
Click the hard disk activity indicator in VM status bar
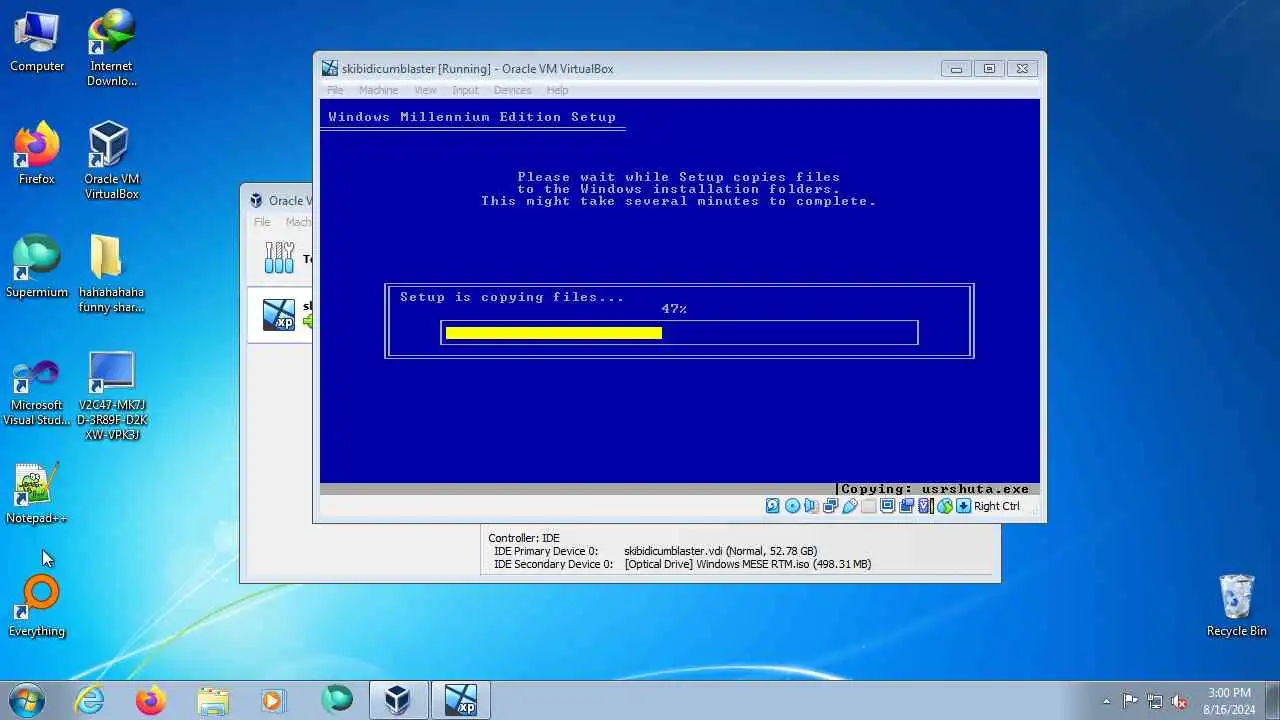tap(773, 506)
